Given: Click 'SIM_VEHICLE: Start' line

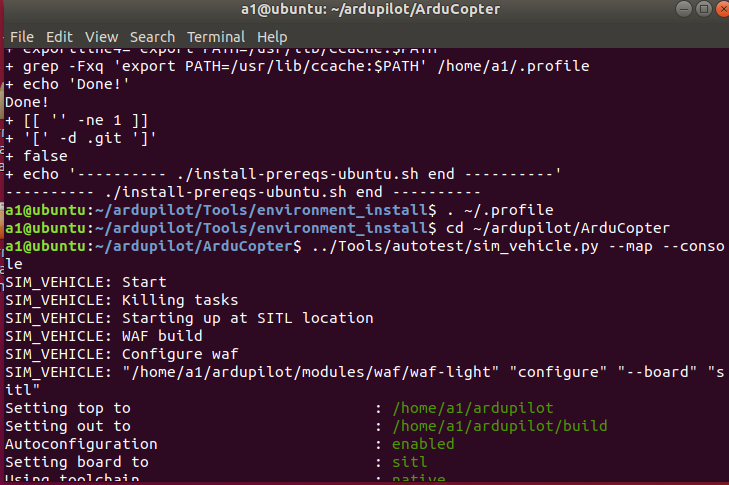Looking at the screenshot, I should coord(86,282).
